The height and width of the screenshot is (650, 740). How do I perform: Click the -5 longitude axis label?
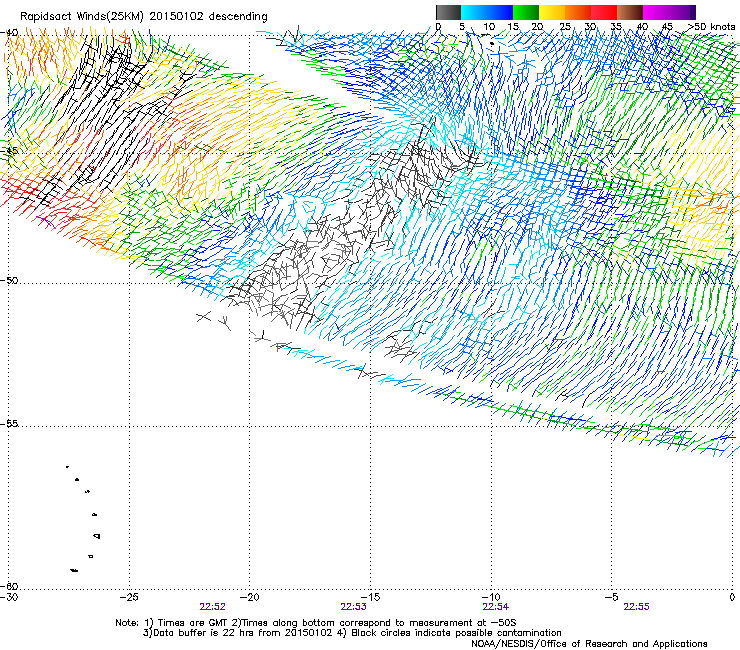[x=612, y=597]
